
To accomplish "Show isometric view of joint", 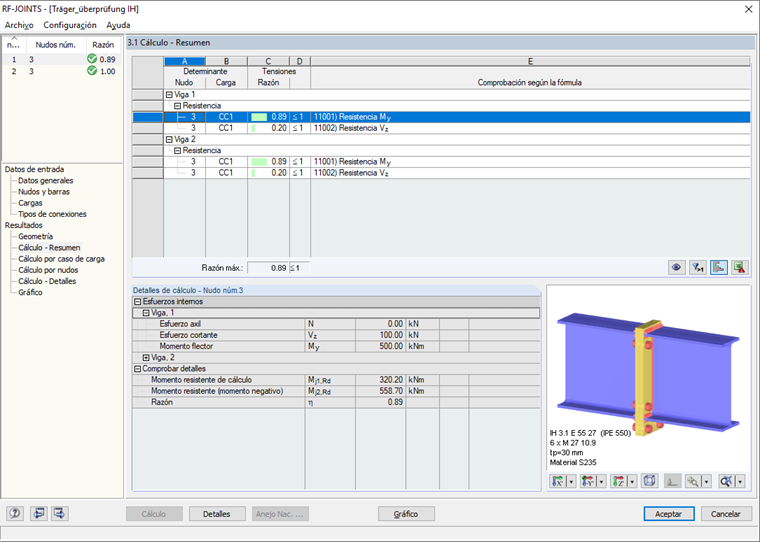I will coord(649,481).
